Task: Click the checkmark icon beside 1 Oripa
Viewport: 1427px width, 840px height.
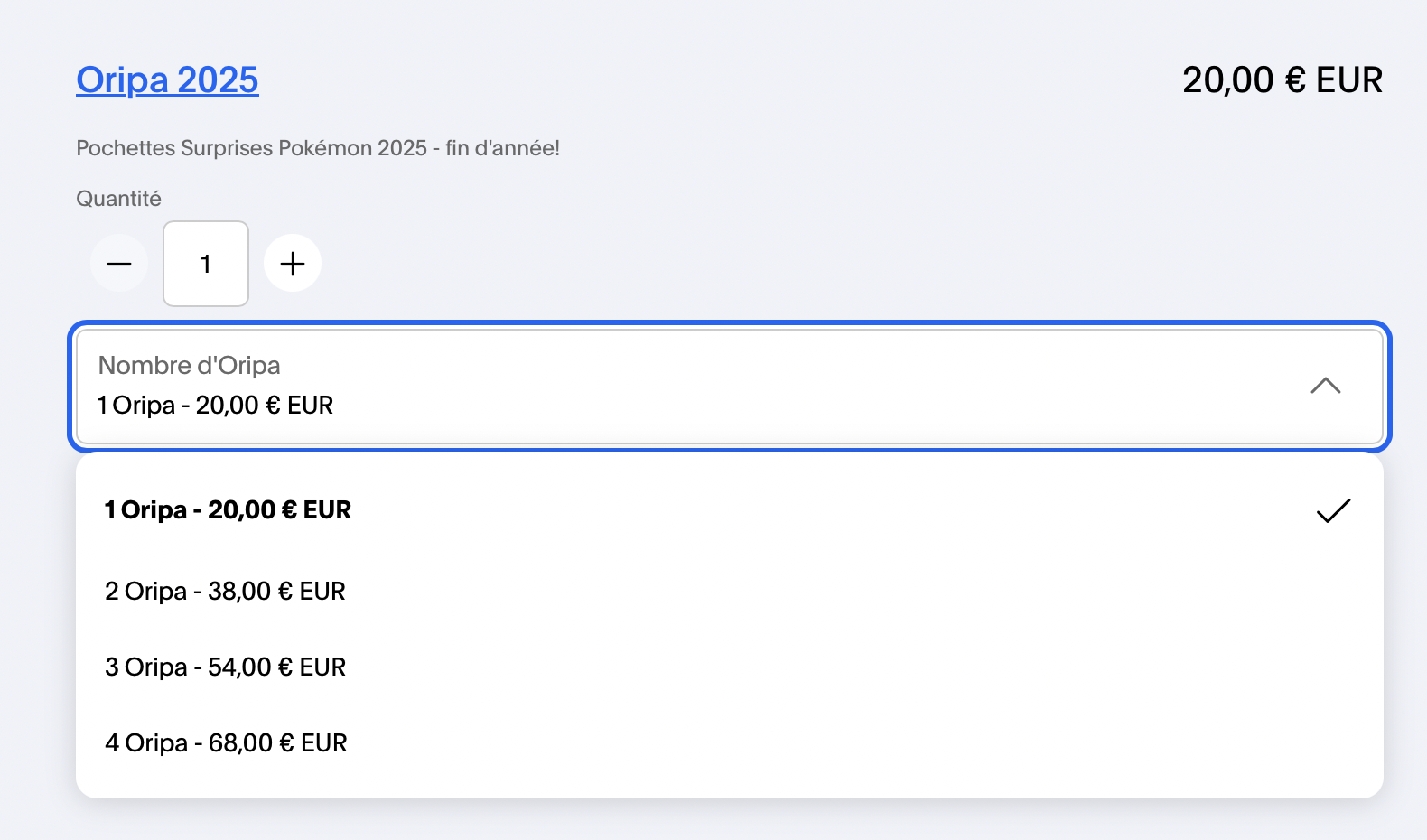Action: click(1332, 510)
